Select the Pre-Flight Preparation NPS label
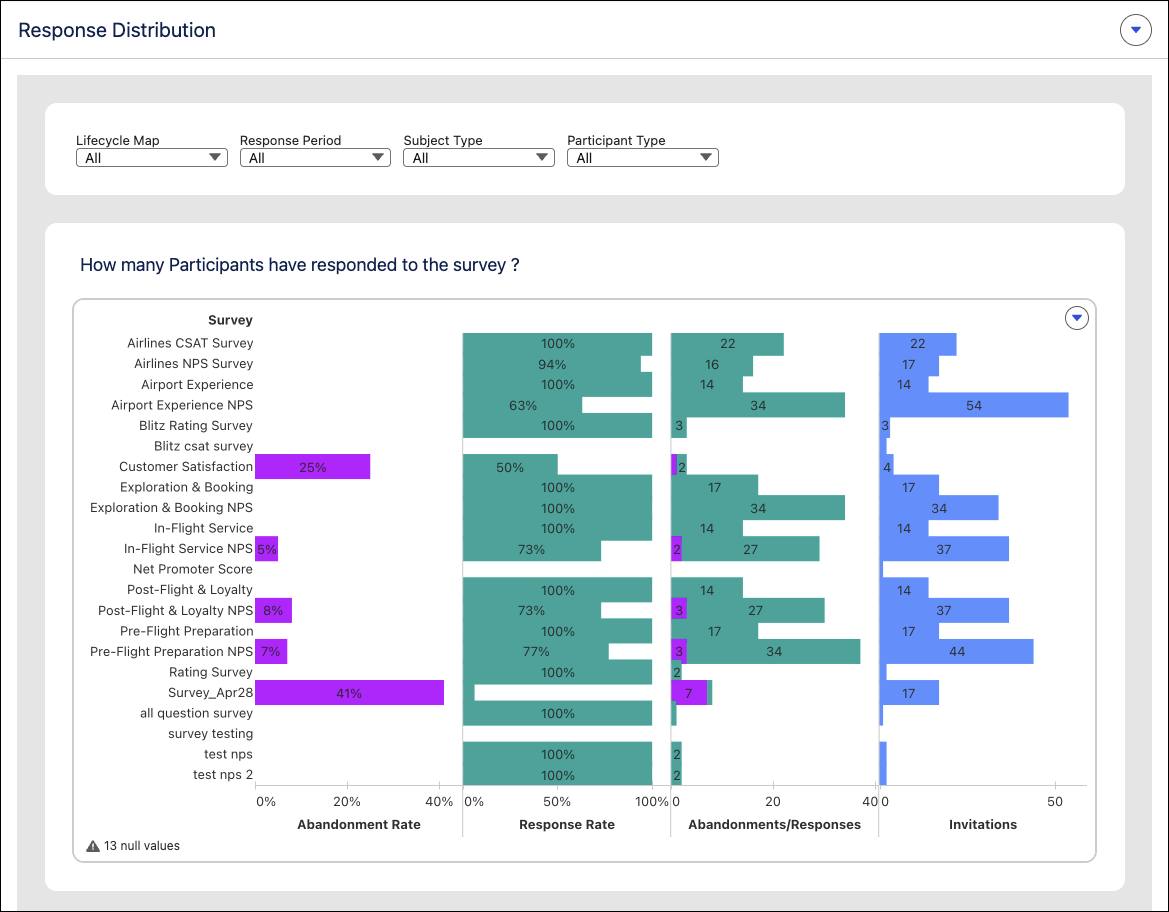This screenshot has height=912, width=1169. tap(171, 652)
